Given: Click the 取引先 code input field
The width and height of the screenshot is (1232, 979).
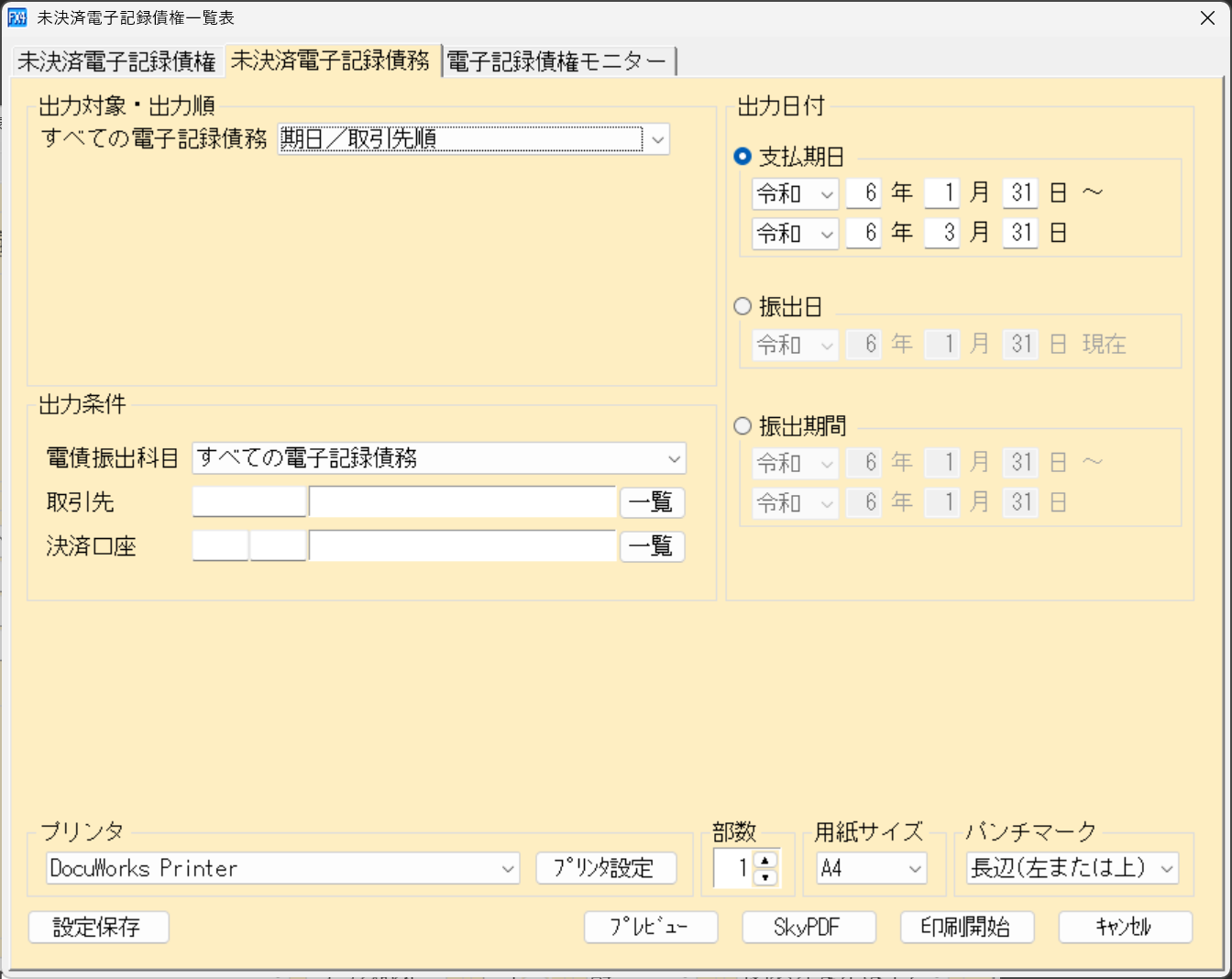Looking at the screenshot, I should [248, 502].
